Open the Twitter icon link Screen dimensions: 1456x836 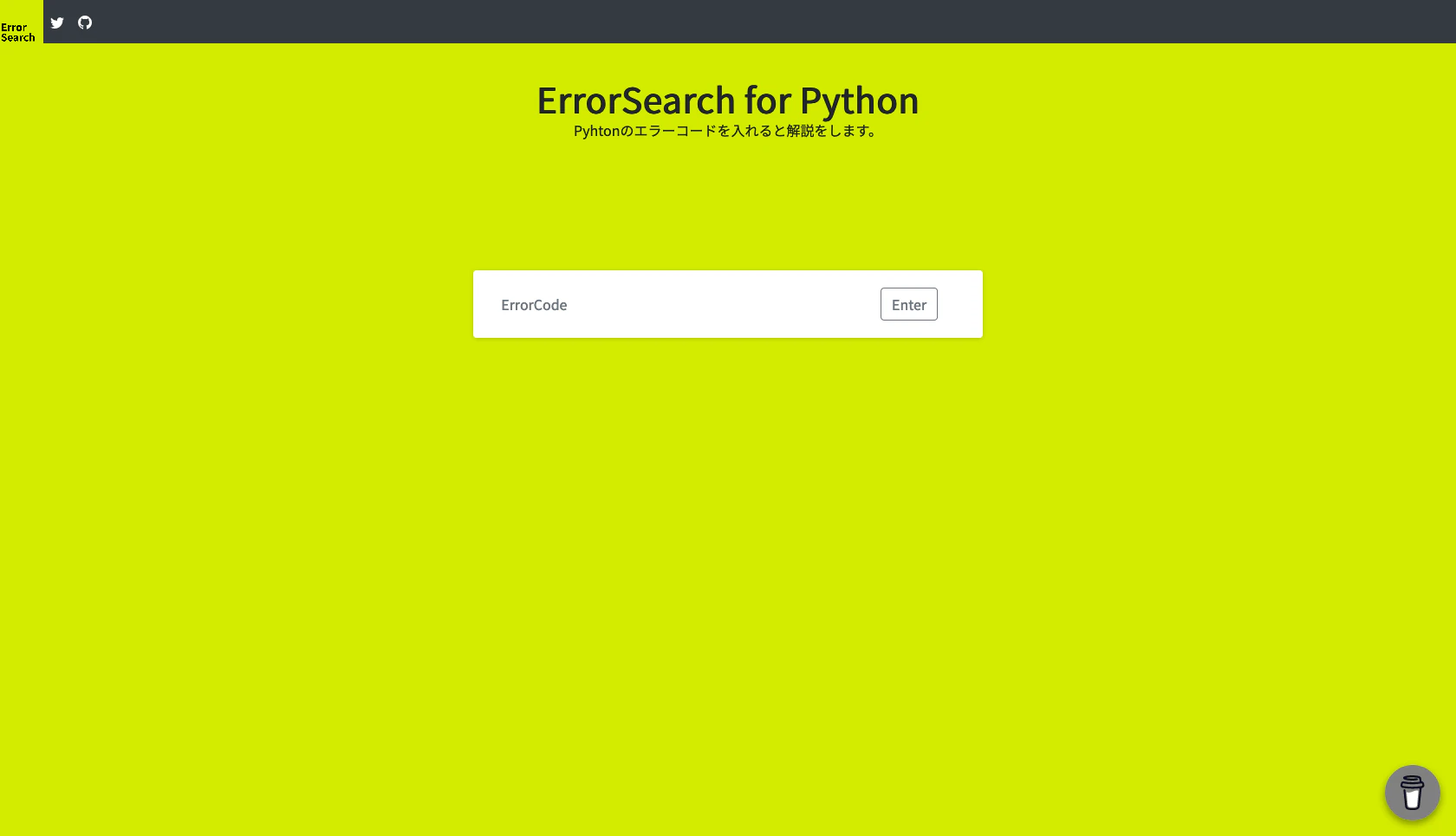(x=57, y=23)
